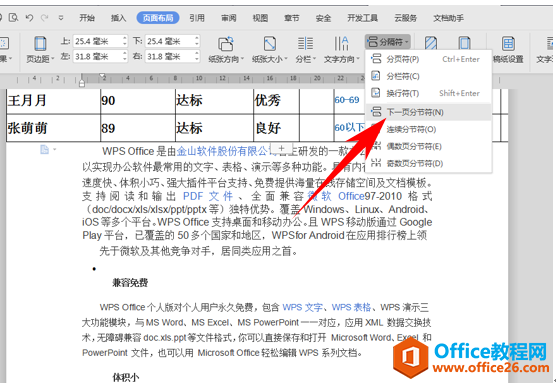Screen dimensions: 556x385
Task: Open the 分隔符 breaks dropdown button
Action: click(388, 42)
